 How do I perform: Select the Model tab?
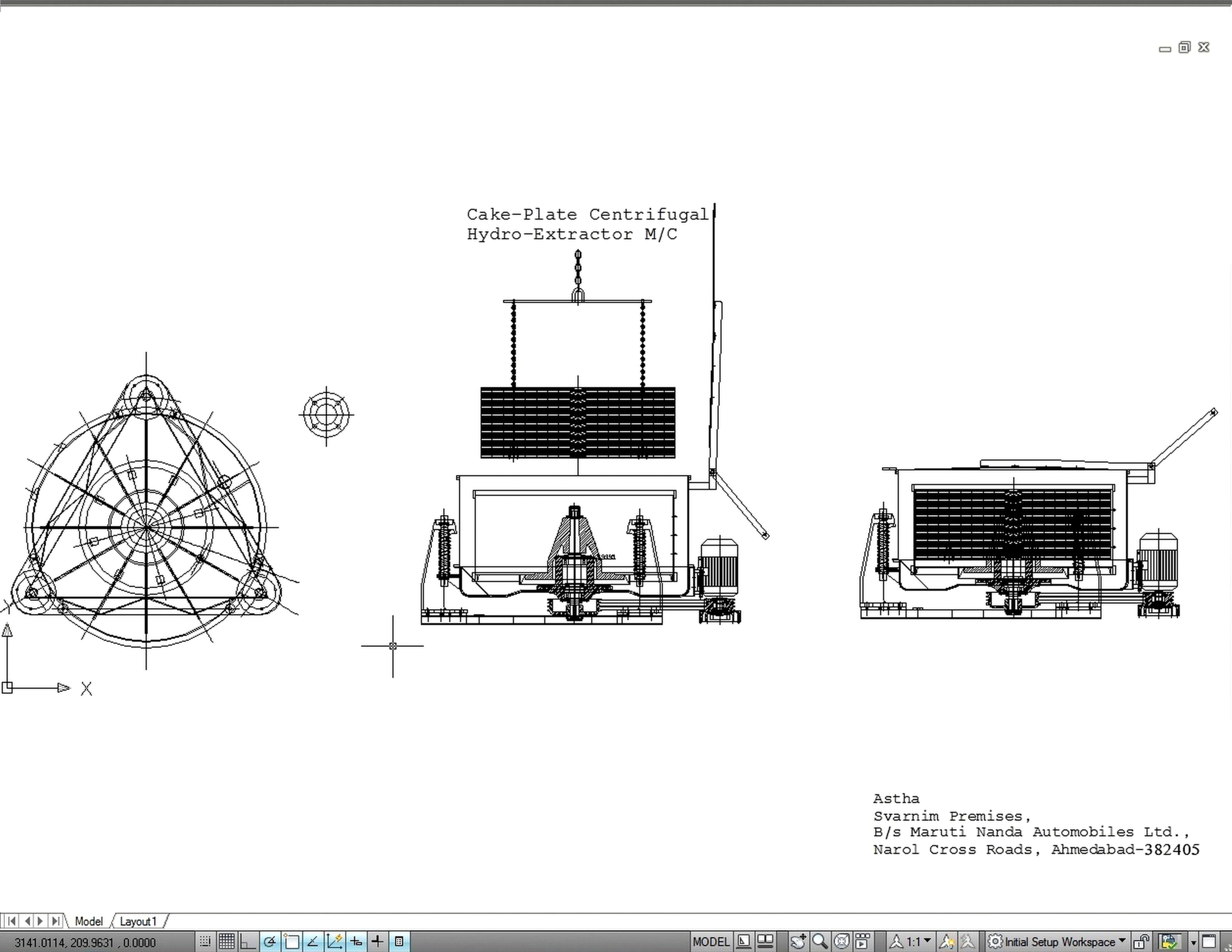point(89,921)
